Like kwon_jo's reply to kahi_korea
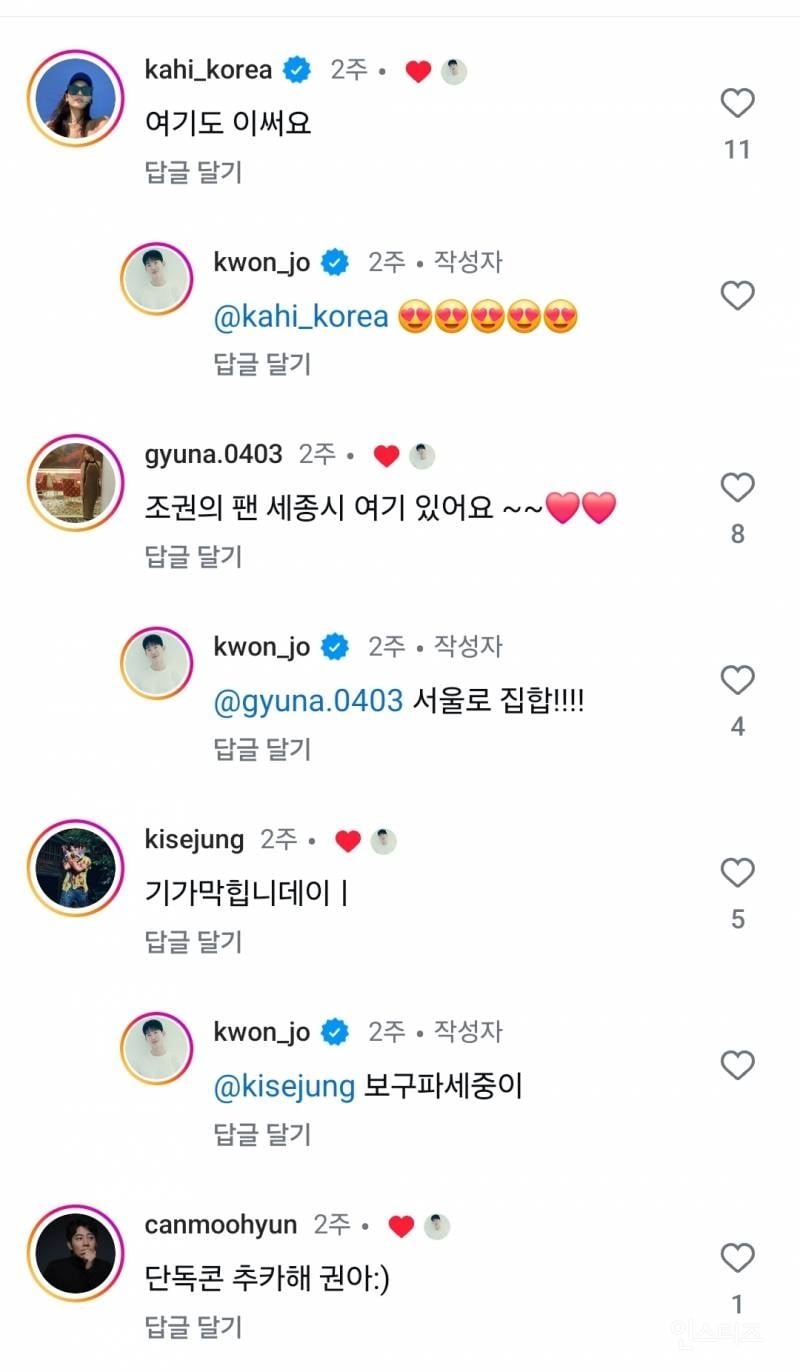This screenshot has width=800, height=1372. pos(737,295)
